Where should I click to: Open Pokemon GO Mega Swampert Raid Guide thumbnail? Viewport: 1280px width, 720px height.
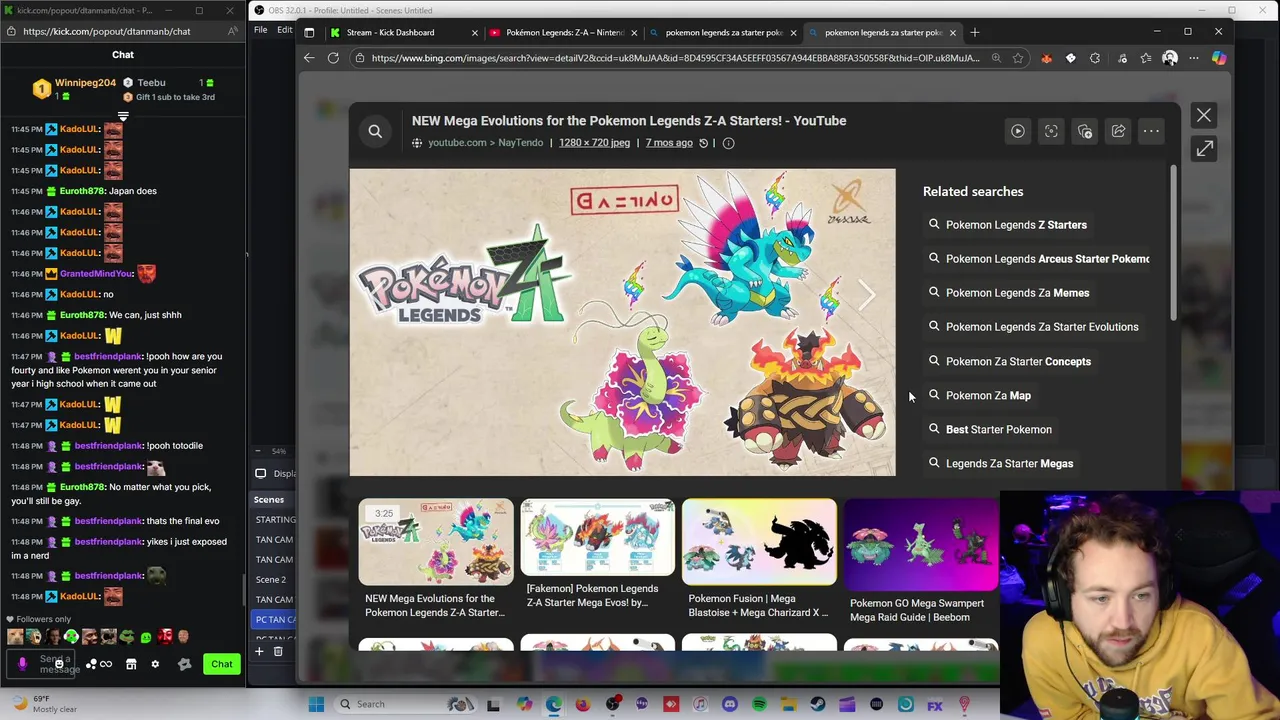pos(921,545)
